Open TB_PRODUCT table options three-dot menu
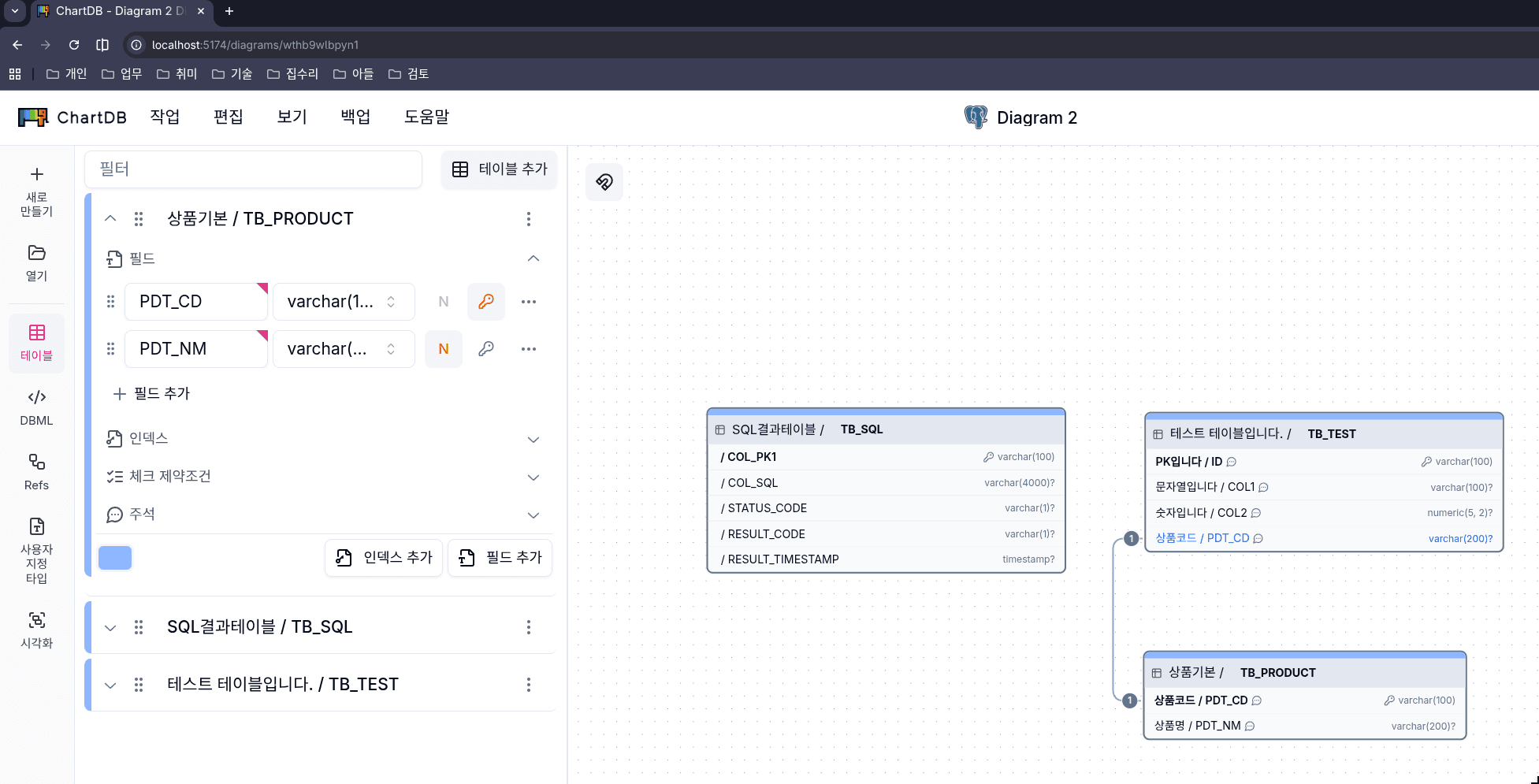 click(x=529, y=219)
